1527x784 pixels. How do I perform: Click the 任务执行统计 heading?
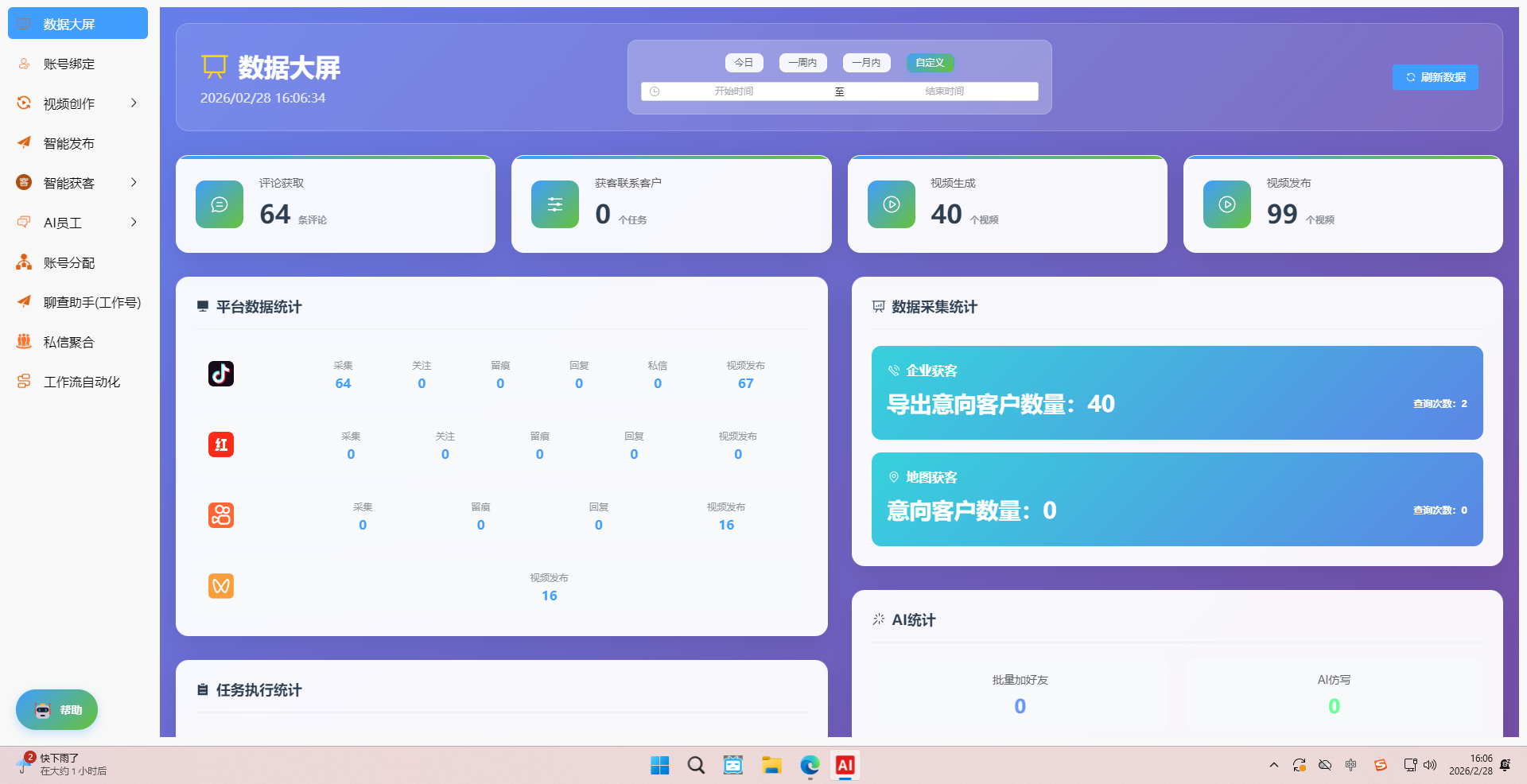pos(258,690)
